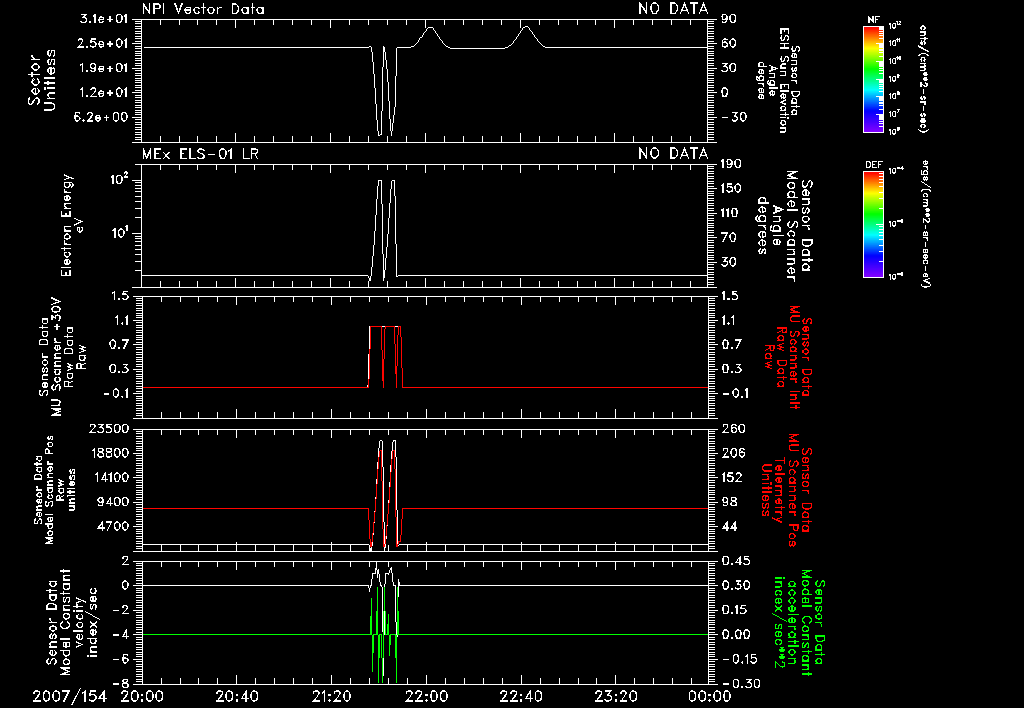Click 'NO DATA' label of NPI Vector panel
Image resolution: width=1024 pixels, height=708 pixels.
pos(673,9)
